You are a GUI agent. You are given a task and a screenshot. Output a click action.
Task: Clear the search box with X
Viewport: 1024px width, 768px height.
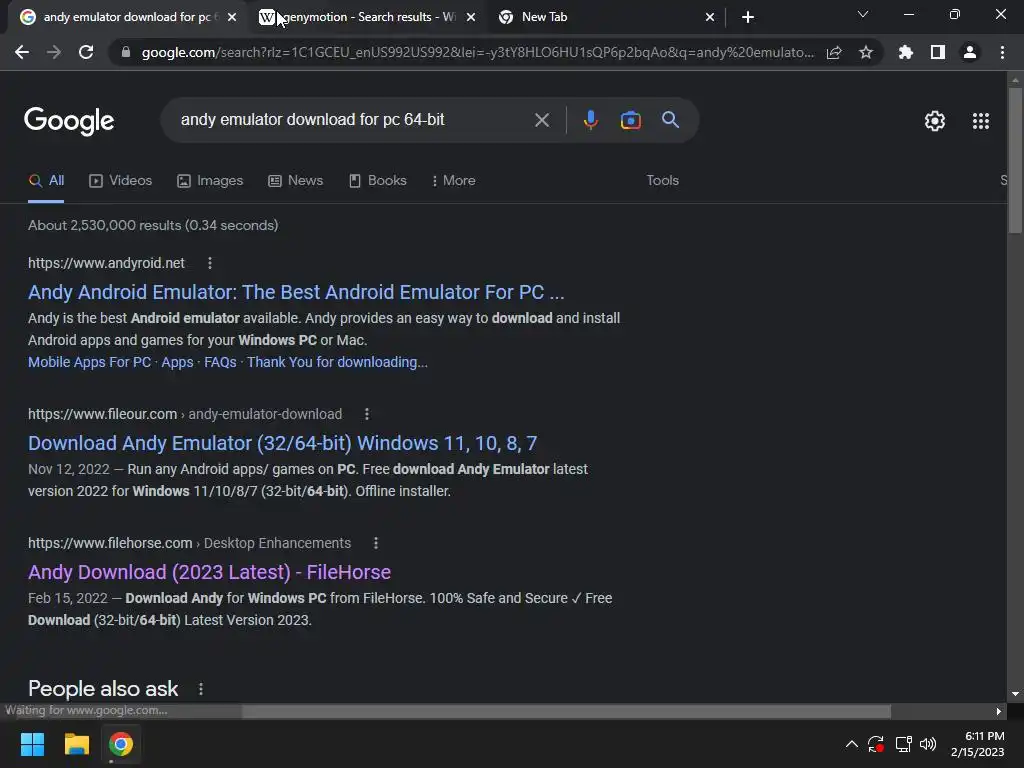point(541,120)
